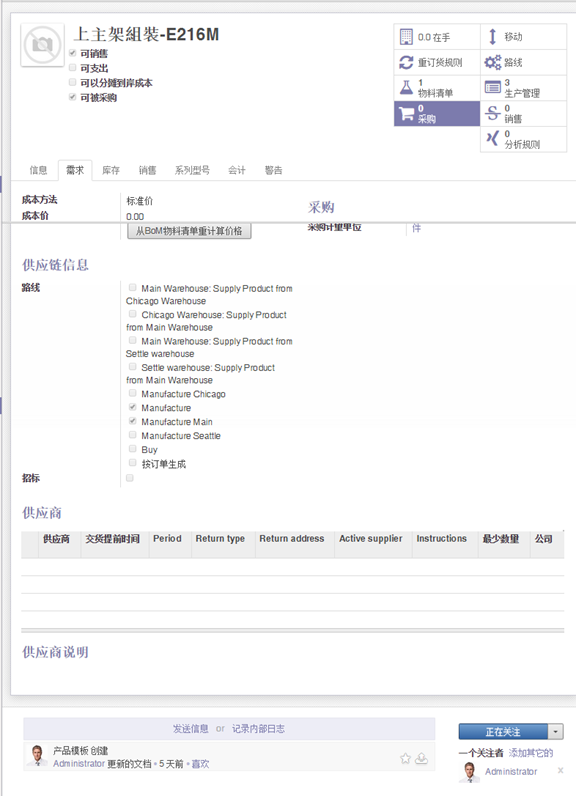Viewport: 576px width, 796px height.
Task: Check the Buy route checkbox
Action: [132, 449]
